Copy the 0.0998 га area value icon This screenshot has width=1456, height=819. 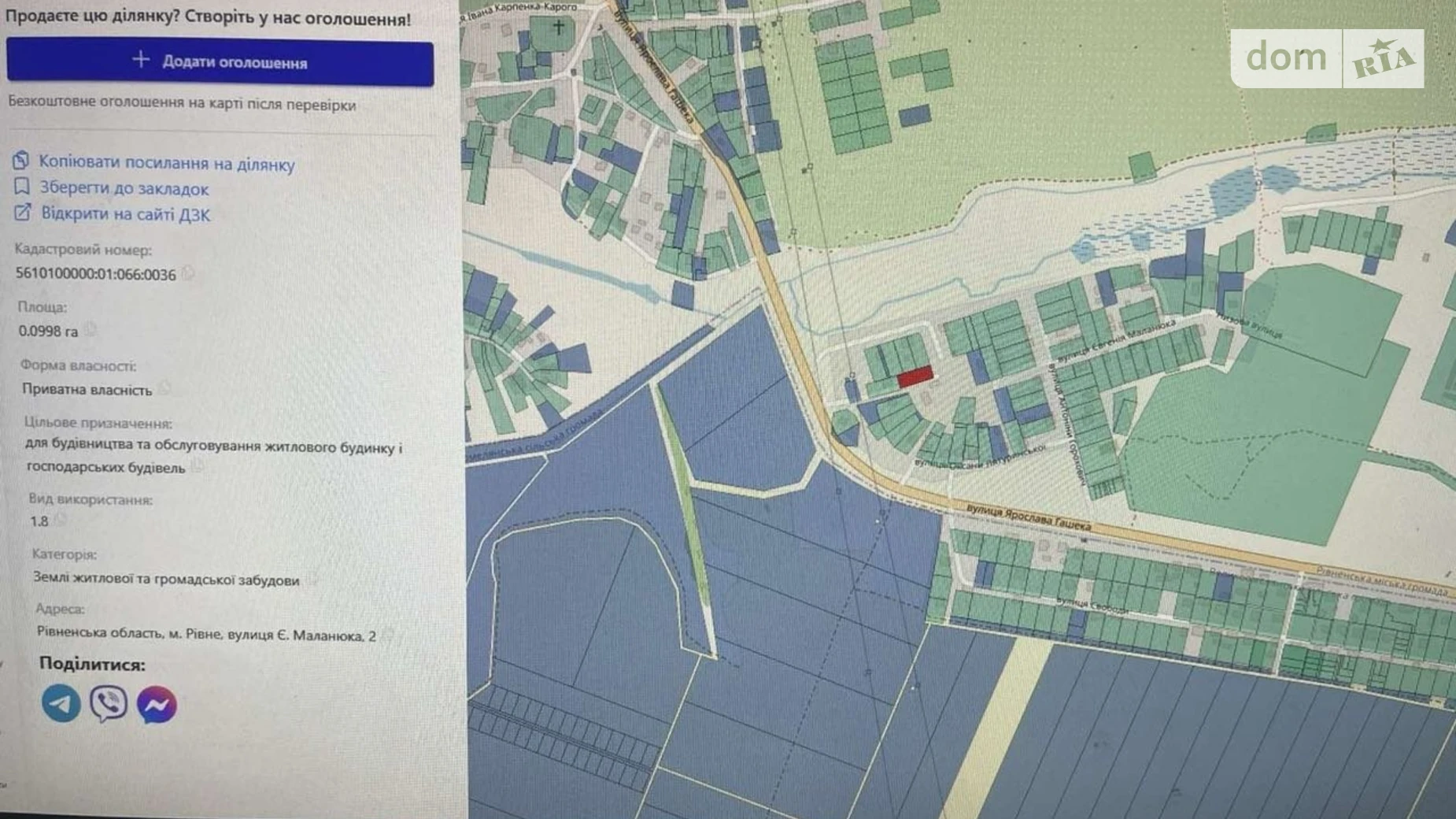[91, 329]
